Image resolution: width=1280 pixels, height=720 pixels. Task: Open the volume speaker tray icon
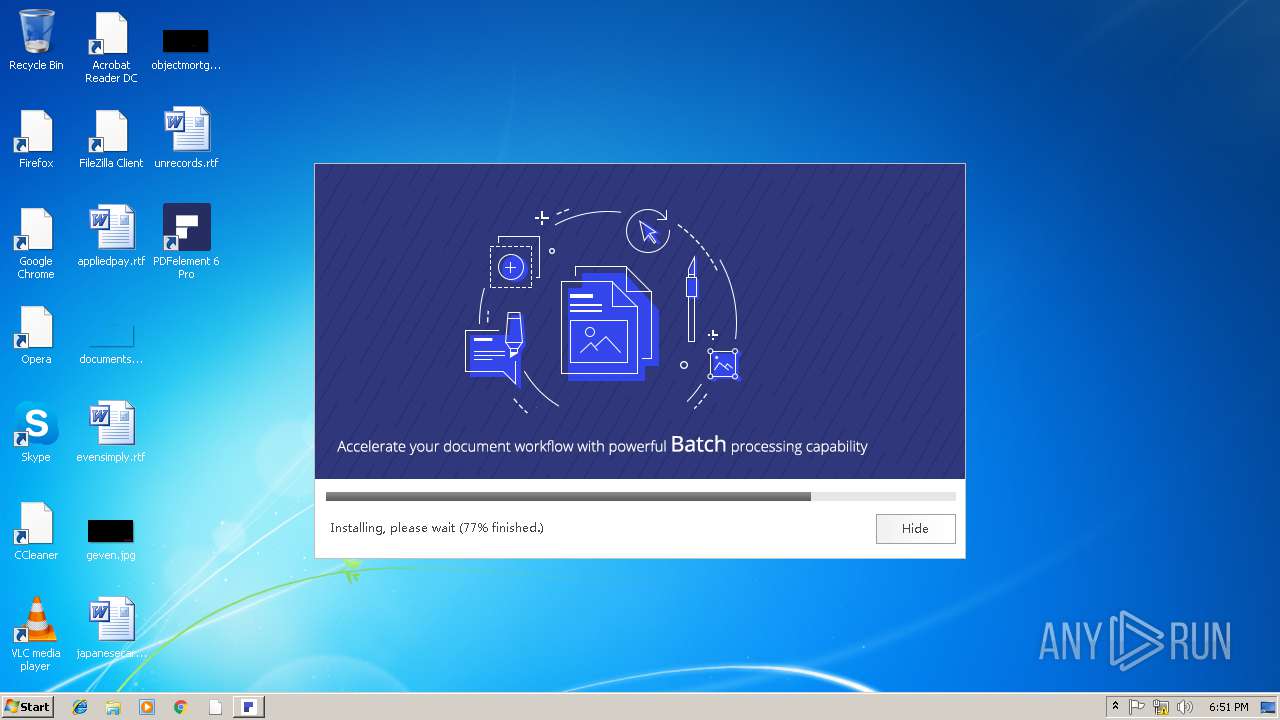1185,707
